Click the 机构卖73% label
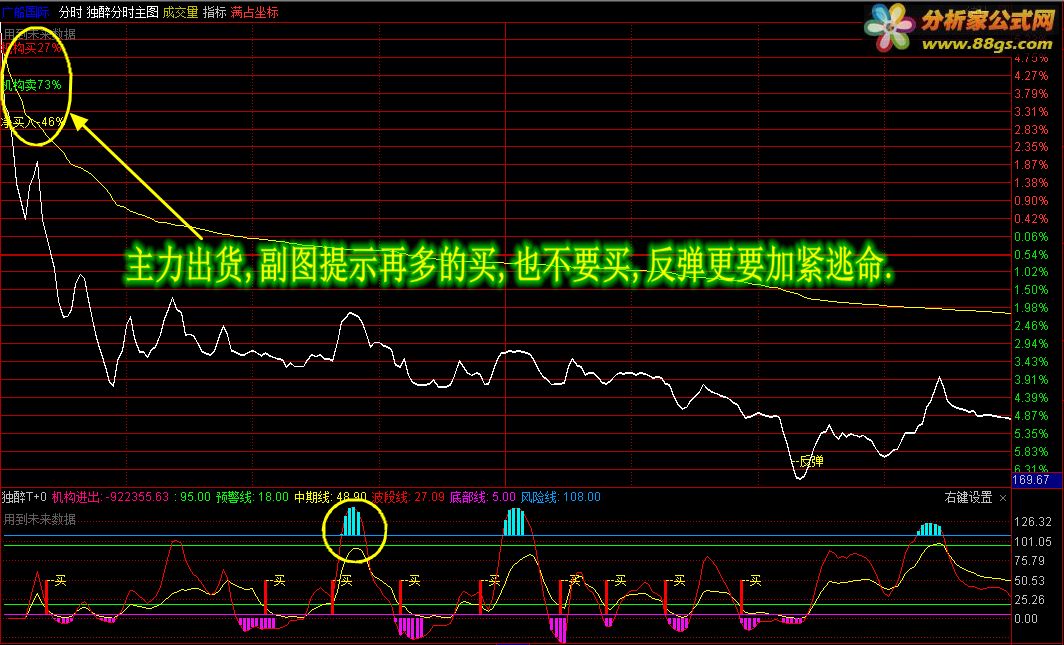This screenshot has width=1064, height=645. [x=31, y=85]
